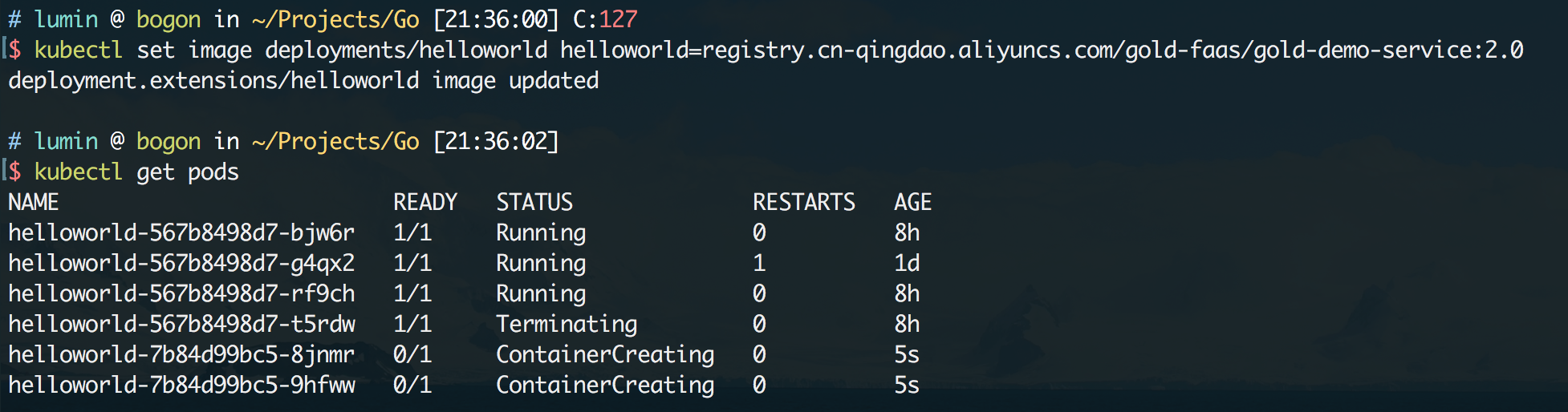Click the NAME column header
The width and height of the screenshot is (1568, 412).
[x=34, y=202]
